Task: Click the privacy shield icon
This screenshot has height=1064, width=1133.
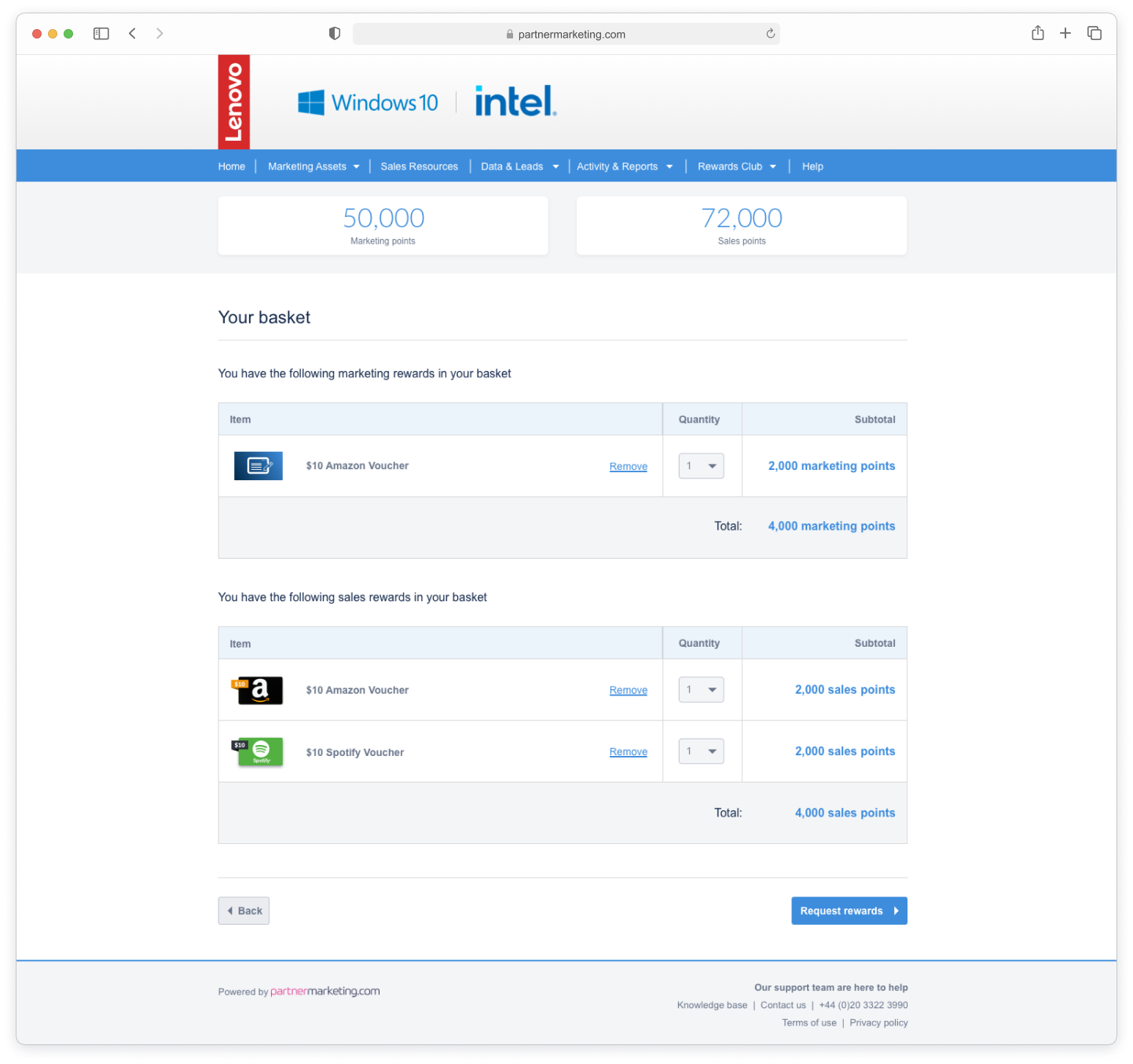Action: pos(335,34)
